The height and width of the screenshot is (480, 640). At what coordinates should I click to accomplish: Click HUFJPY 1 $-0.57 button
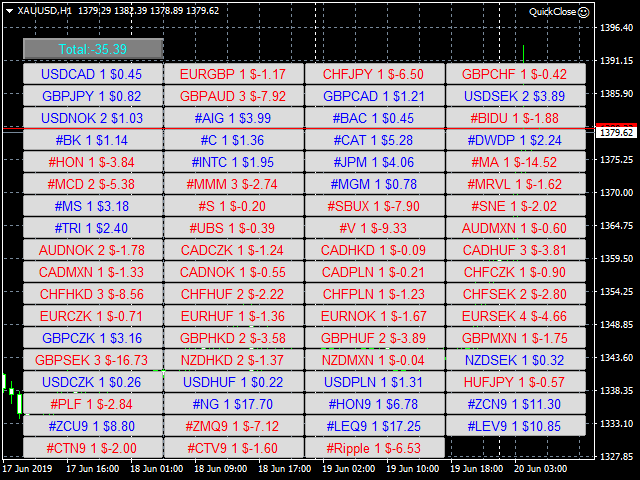pyautogui.click(x=516, y=382)
